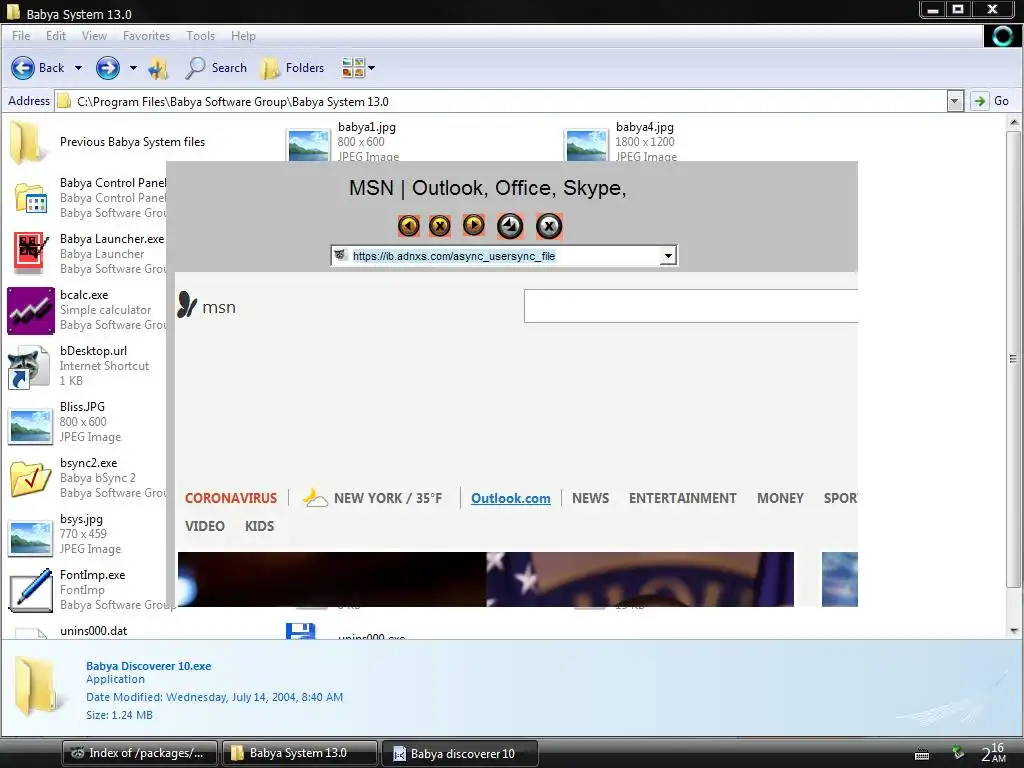Screen dimensions: 1024x768
Task: Click the keyboard icon in system tray
Action: 922,754
